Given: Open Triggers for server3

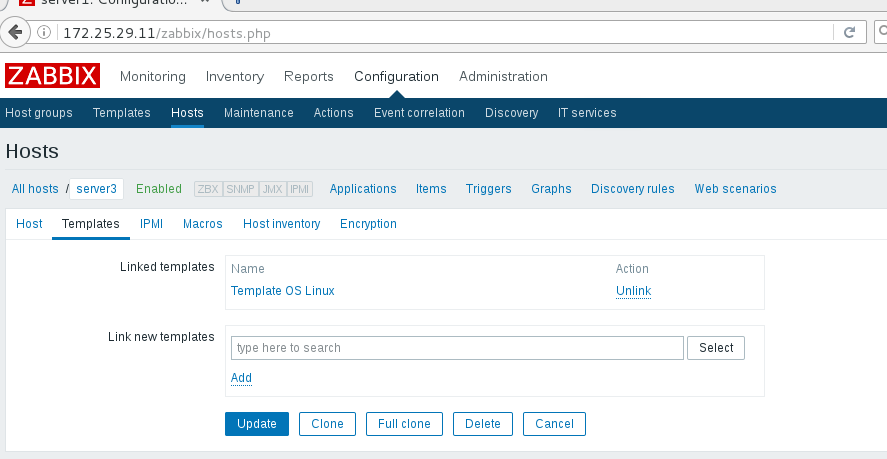Looking at the screenshot, I should click(x=489, y=189).
